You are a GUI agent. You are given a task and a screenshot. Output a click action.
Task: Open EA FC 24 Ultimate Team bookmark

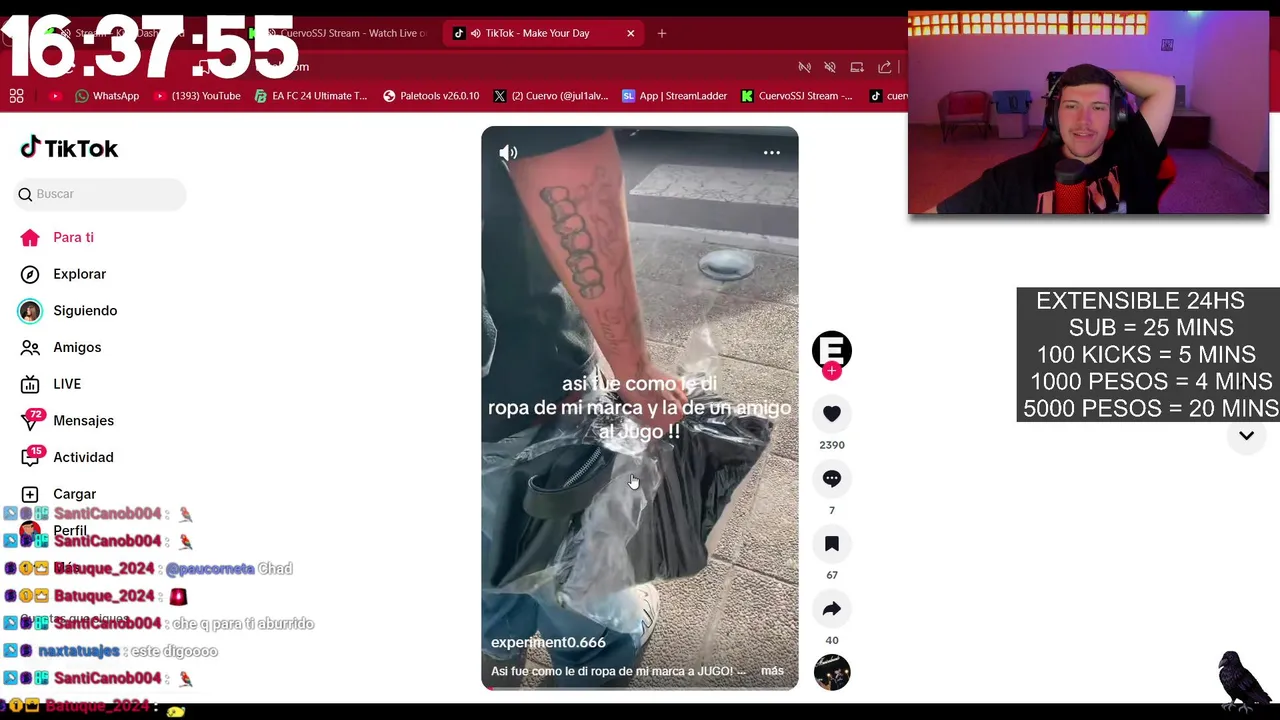click(x=311, y=96)
